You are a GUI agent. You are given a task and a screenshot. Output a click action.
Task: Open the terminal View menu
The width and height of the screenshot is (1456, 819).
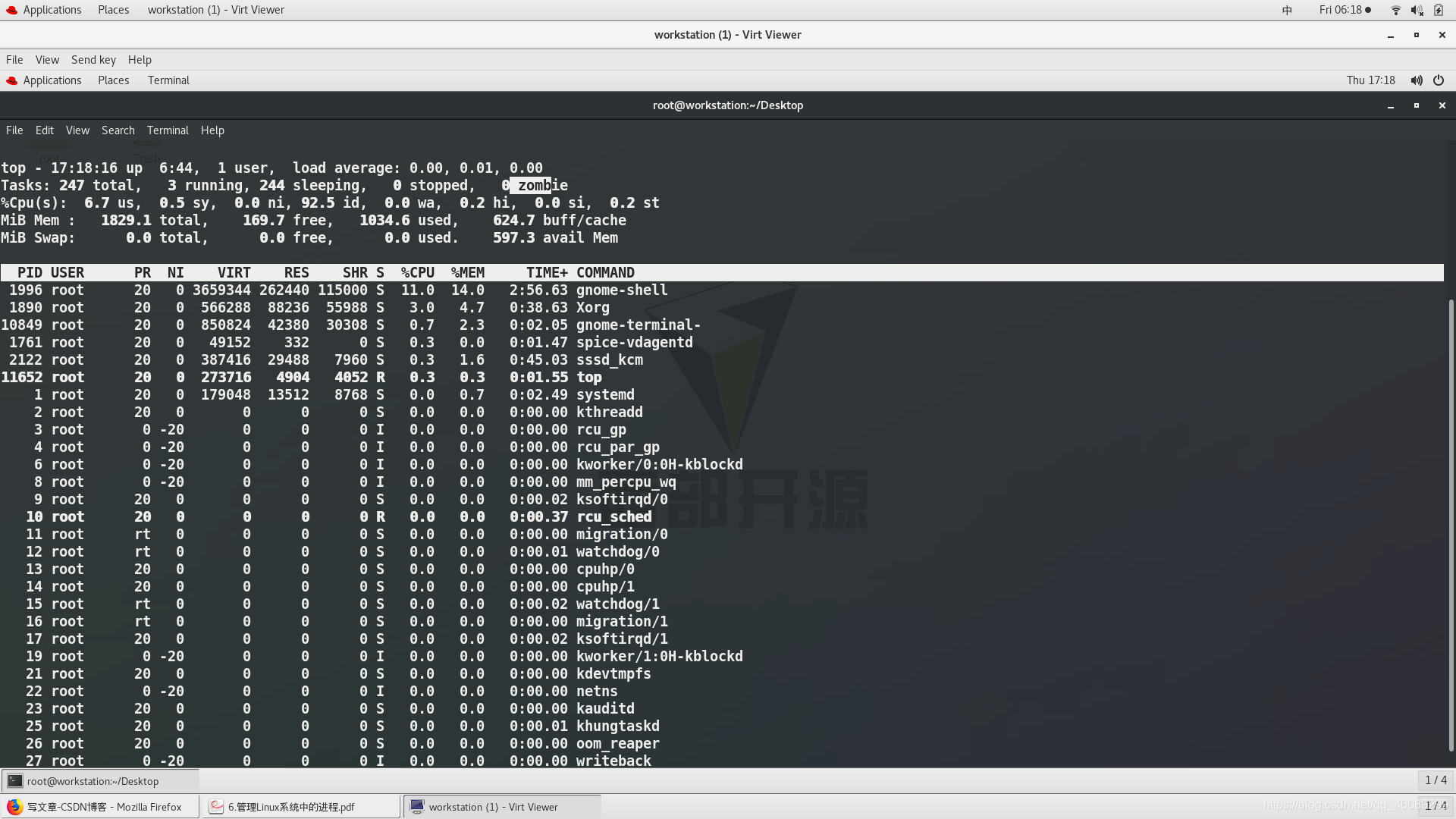tap(77, 130)
